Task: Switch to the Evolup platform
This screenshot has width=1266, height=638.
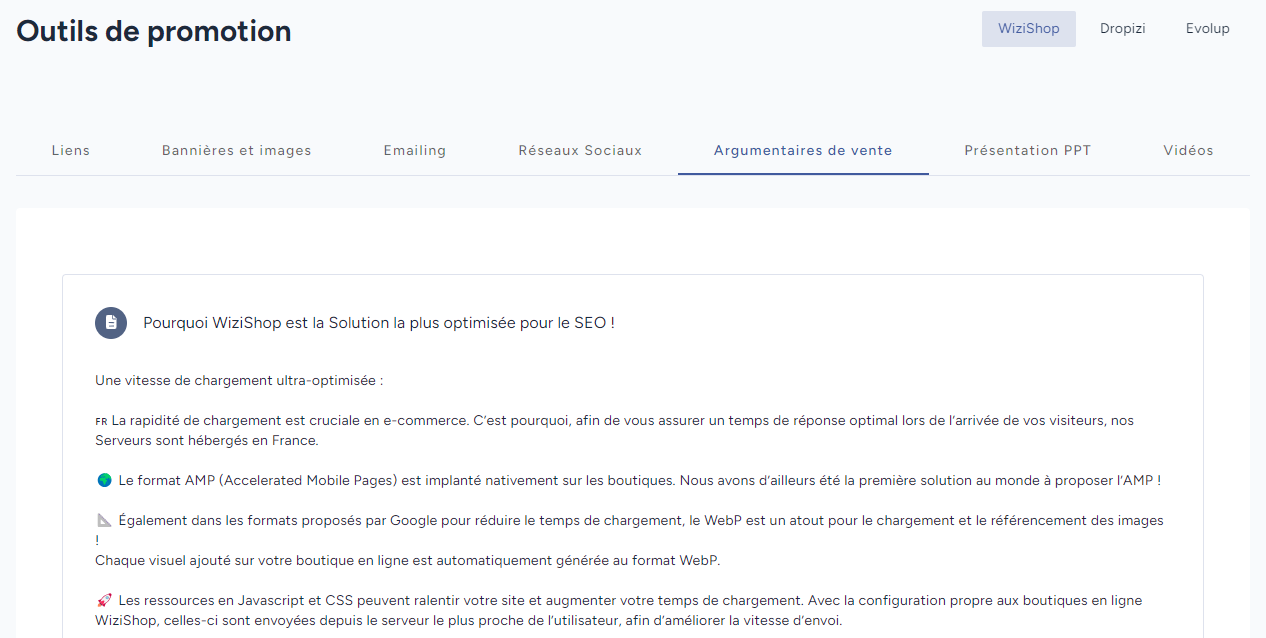Action: (x=1207, y=28)
